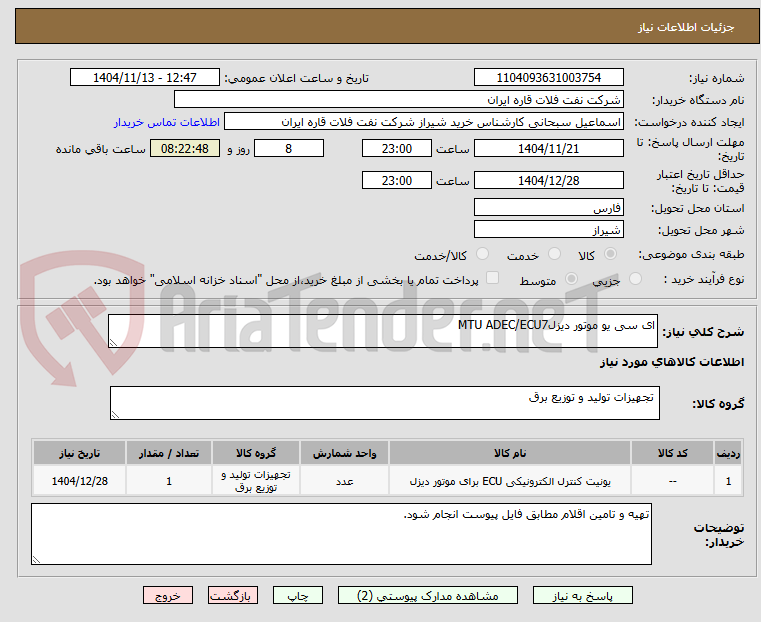Click the response deadline time 23:00 field
The width and height of the screenshot is (761, 622).
(397, 148)
